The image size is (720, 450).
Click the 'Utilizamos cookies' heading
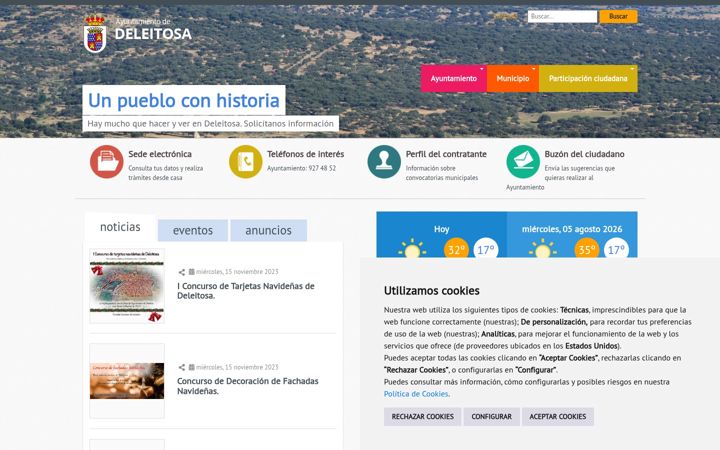(x=432, y=291)
